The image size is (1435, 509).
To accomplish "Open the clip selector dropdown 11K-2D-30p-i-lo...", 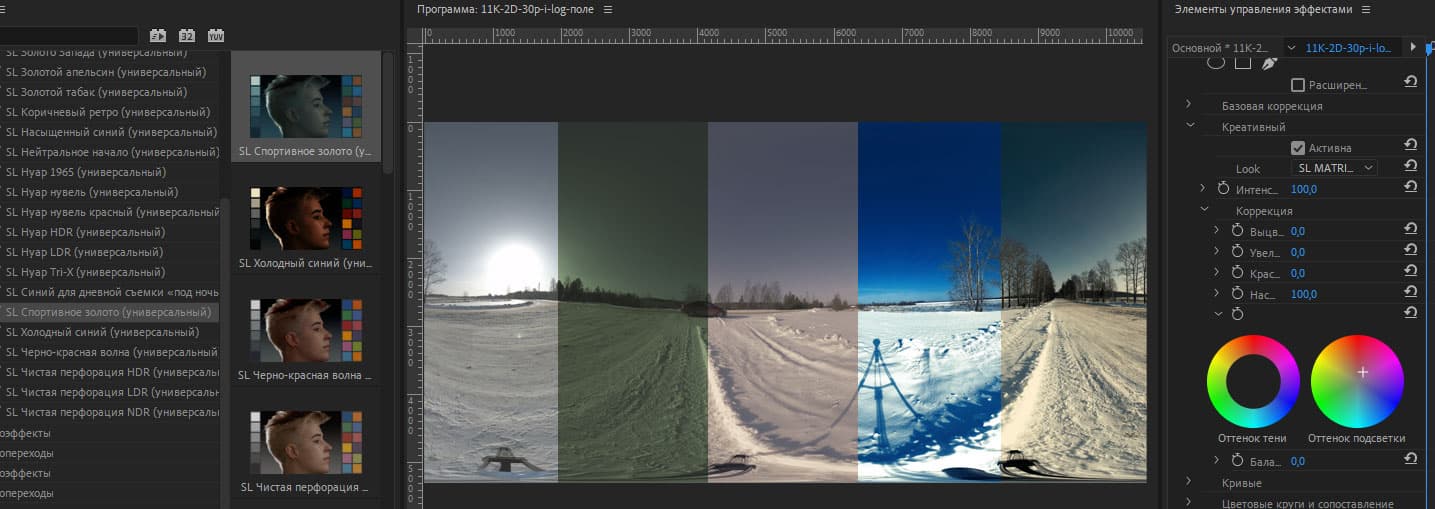I will 1292,47.
